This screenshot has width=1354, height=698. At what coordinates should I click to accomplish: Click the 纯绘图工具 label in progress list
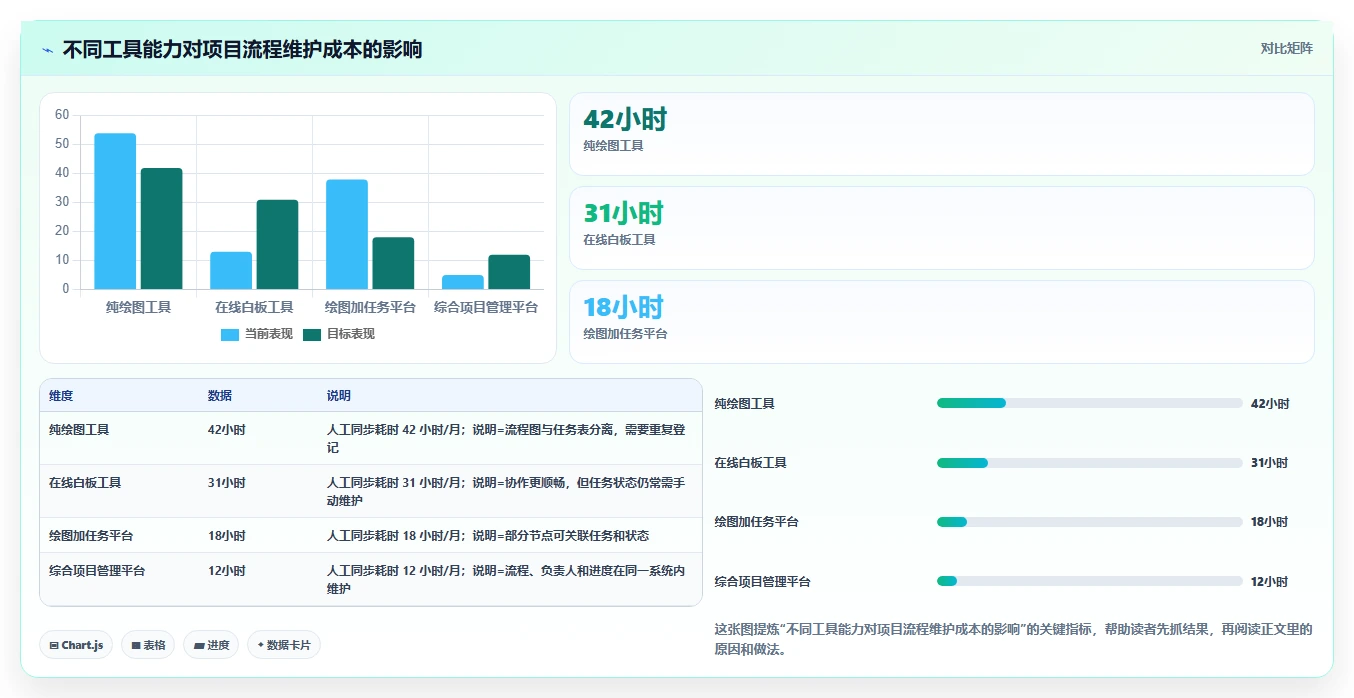click(744, 404)
